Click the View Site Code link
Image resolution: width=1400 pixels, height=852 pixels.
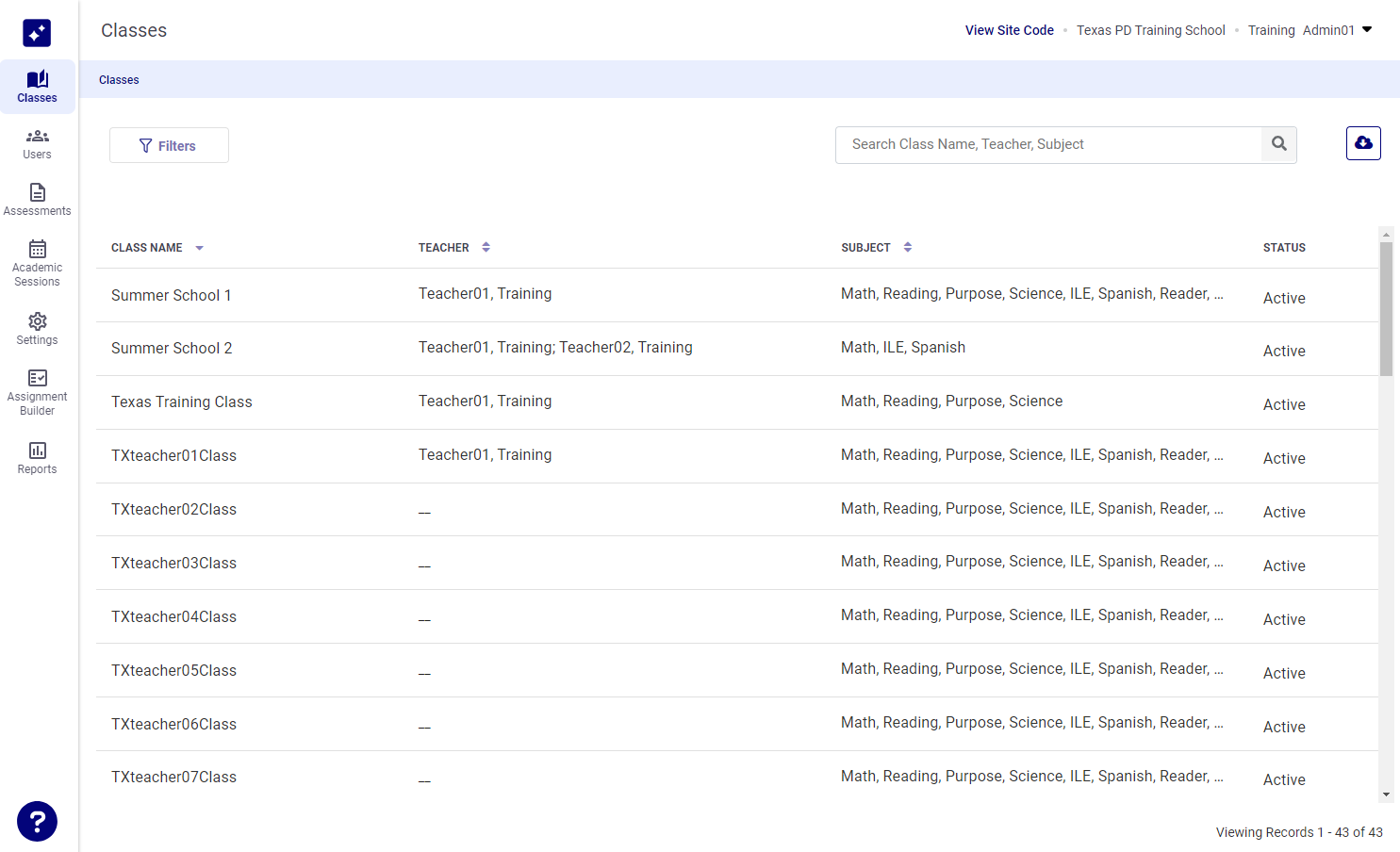1009,29
